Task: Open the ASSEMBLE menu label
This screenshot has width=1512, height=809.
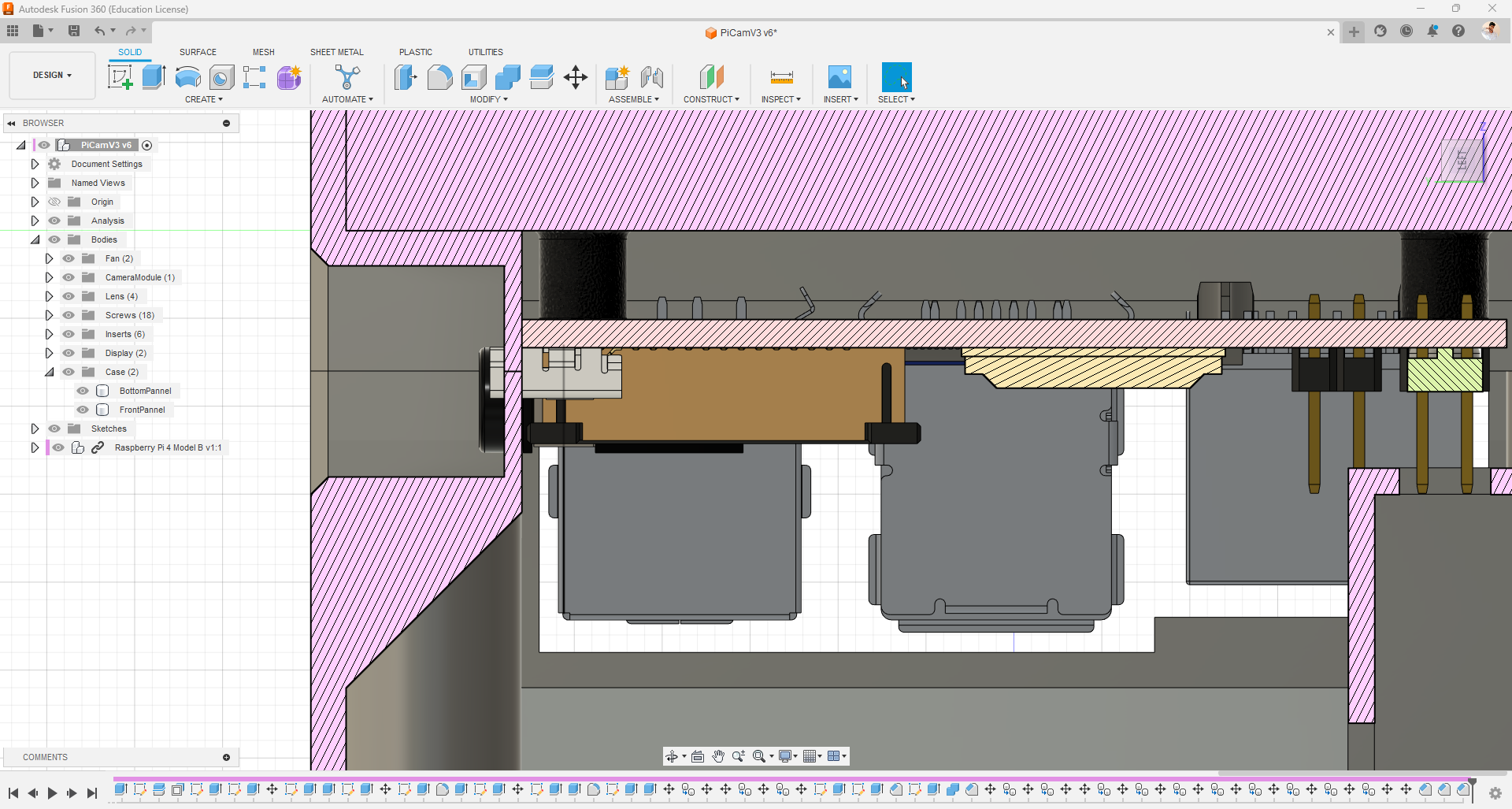Action: tap(634, 99)
